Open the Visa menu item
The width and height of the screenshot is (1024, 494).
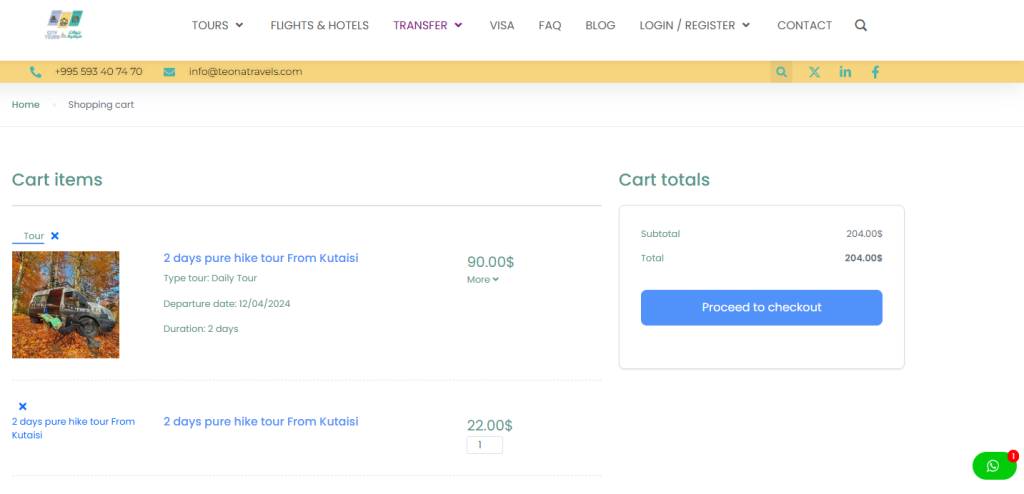pyautogui.click(x=502, y=25)
